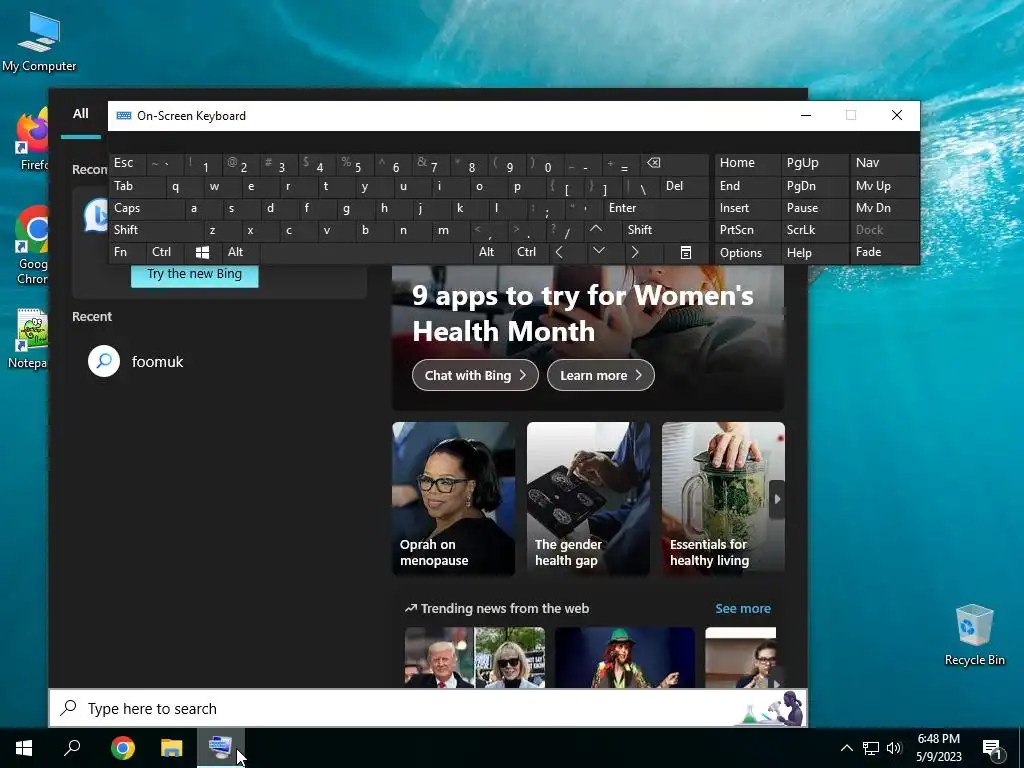The width and height of the screenshot is (1024, 768).
Task: Click the Mv Up key
Action: [x=885, y=186]
